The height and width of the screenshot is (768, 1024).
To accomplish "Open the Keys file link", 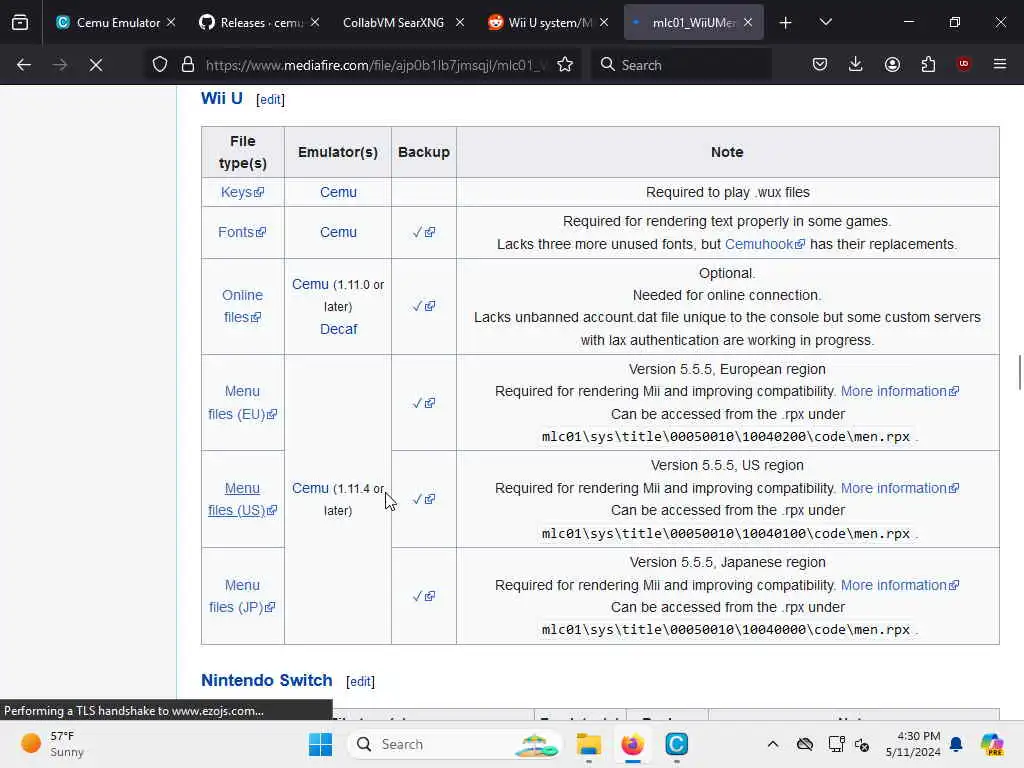I will tap(242, 192).
